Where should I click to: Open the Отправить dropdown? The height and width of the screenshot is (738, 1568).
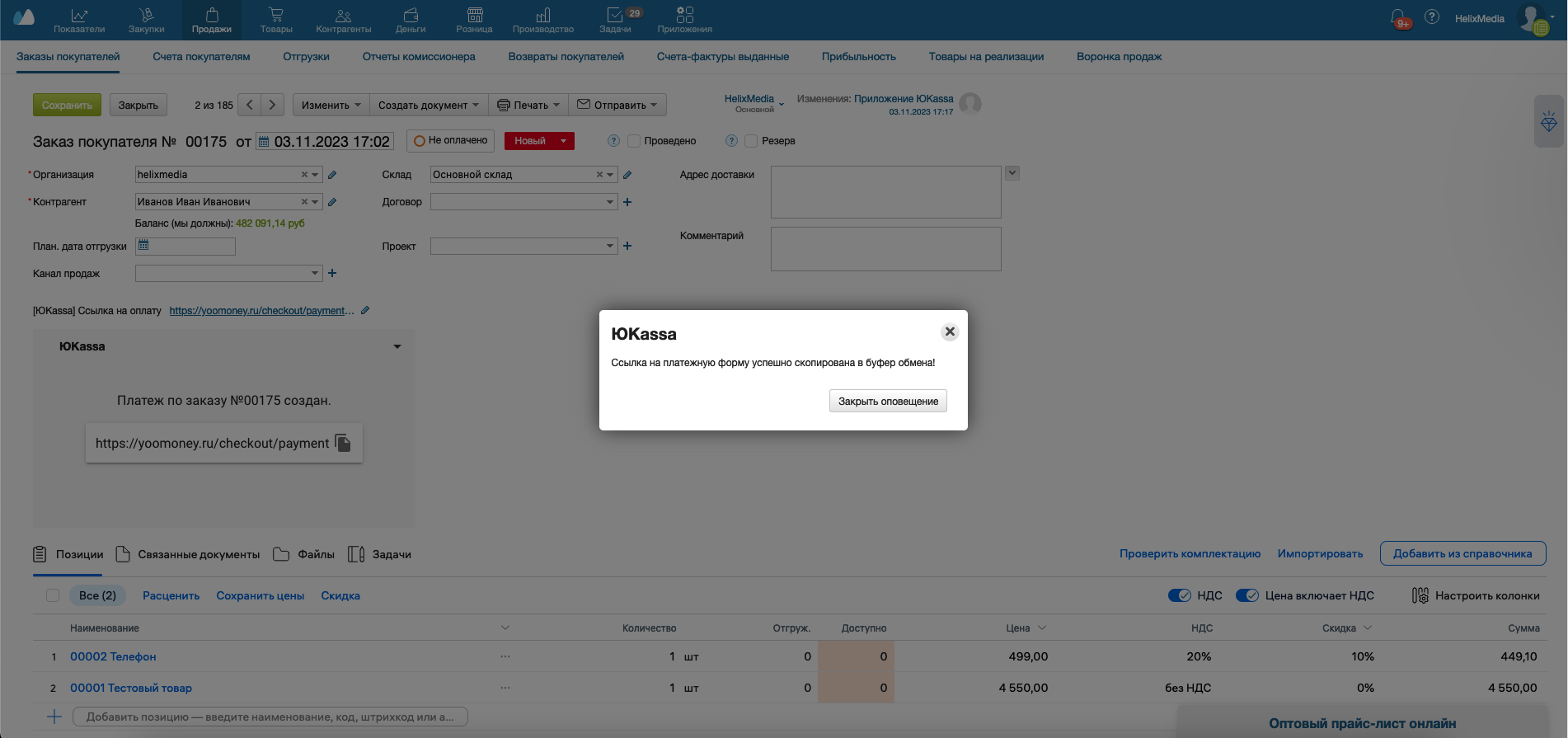coord(617,105)
